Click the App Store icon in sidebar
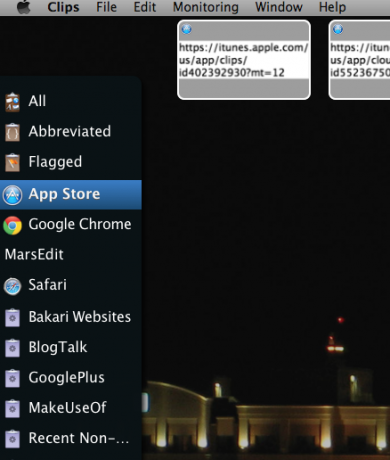The image size is (390, 460). pyautogui.click(x=12, y=195)
